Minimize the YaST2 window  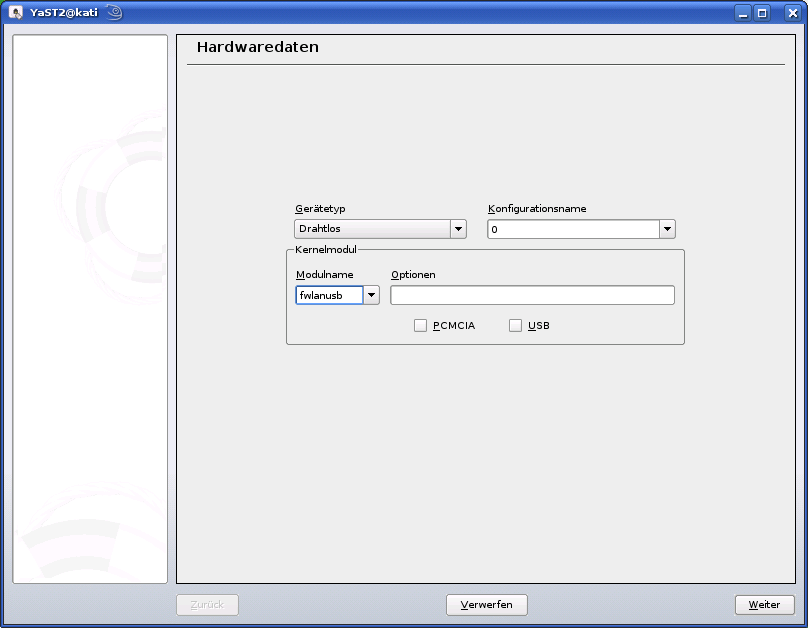(743, 13)
